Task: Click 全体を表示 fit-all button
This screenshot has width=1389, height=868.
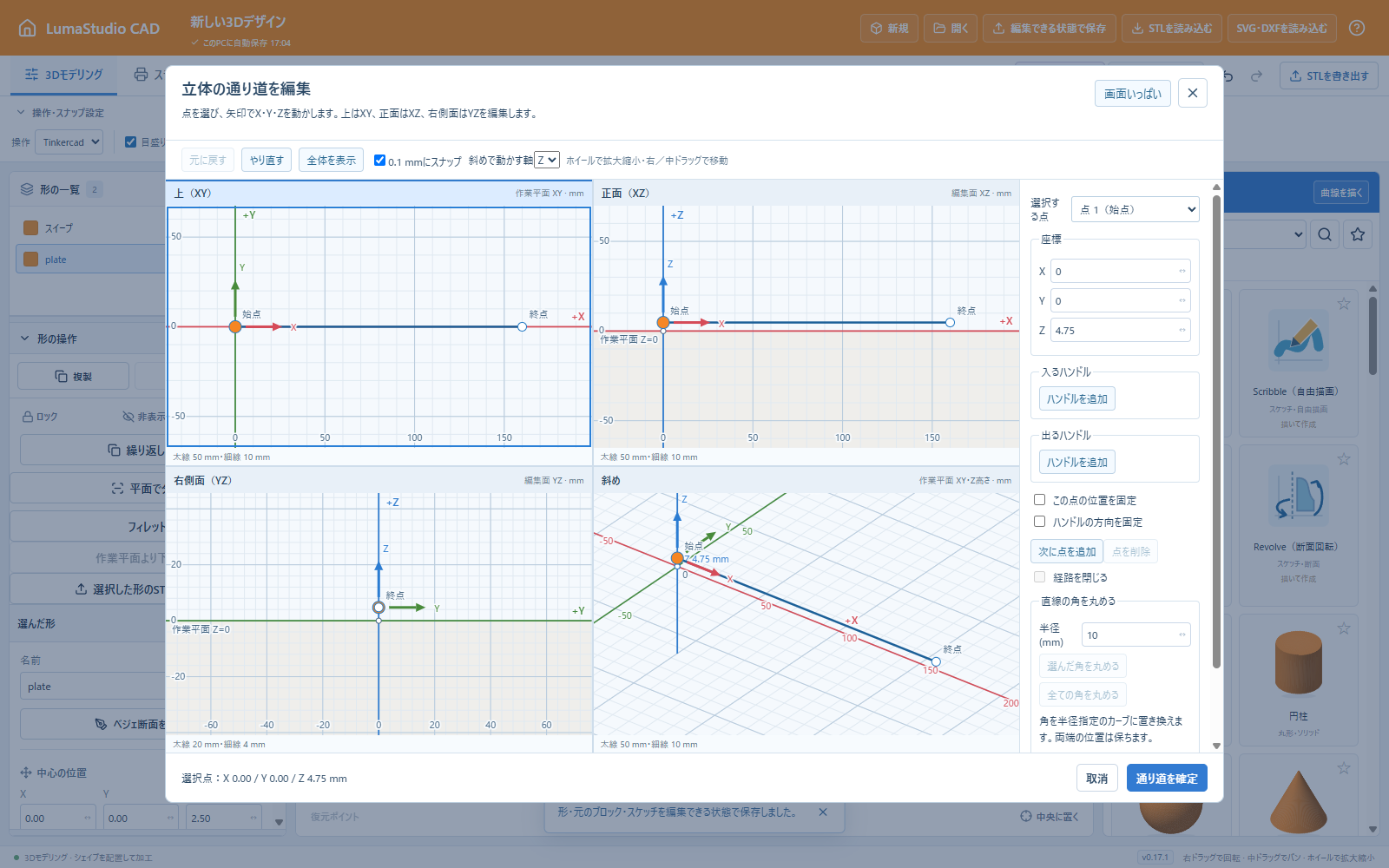Action: (x=331, y=160)
